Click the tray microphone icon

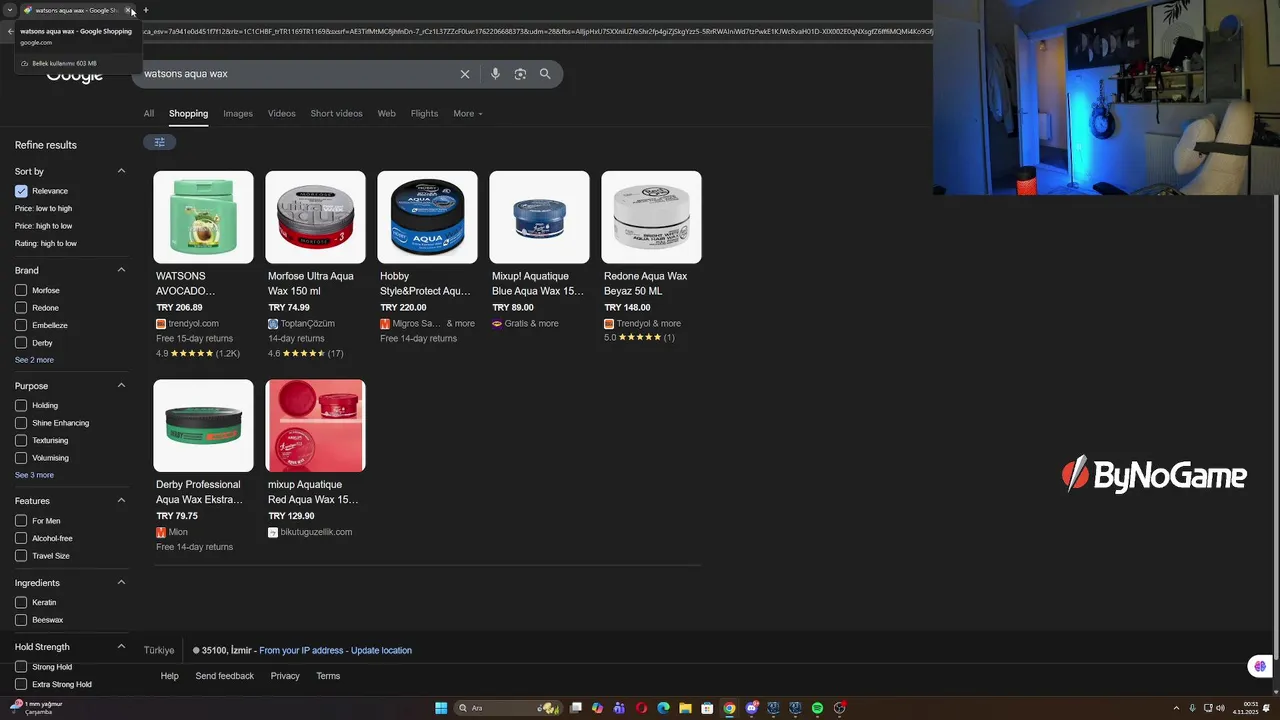(x=1193, y=708)
